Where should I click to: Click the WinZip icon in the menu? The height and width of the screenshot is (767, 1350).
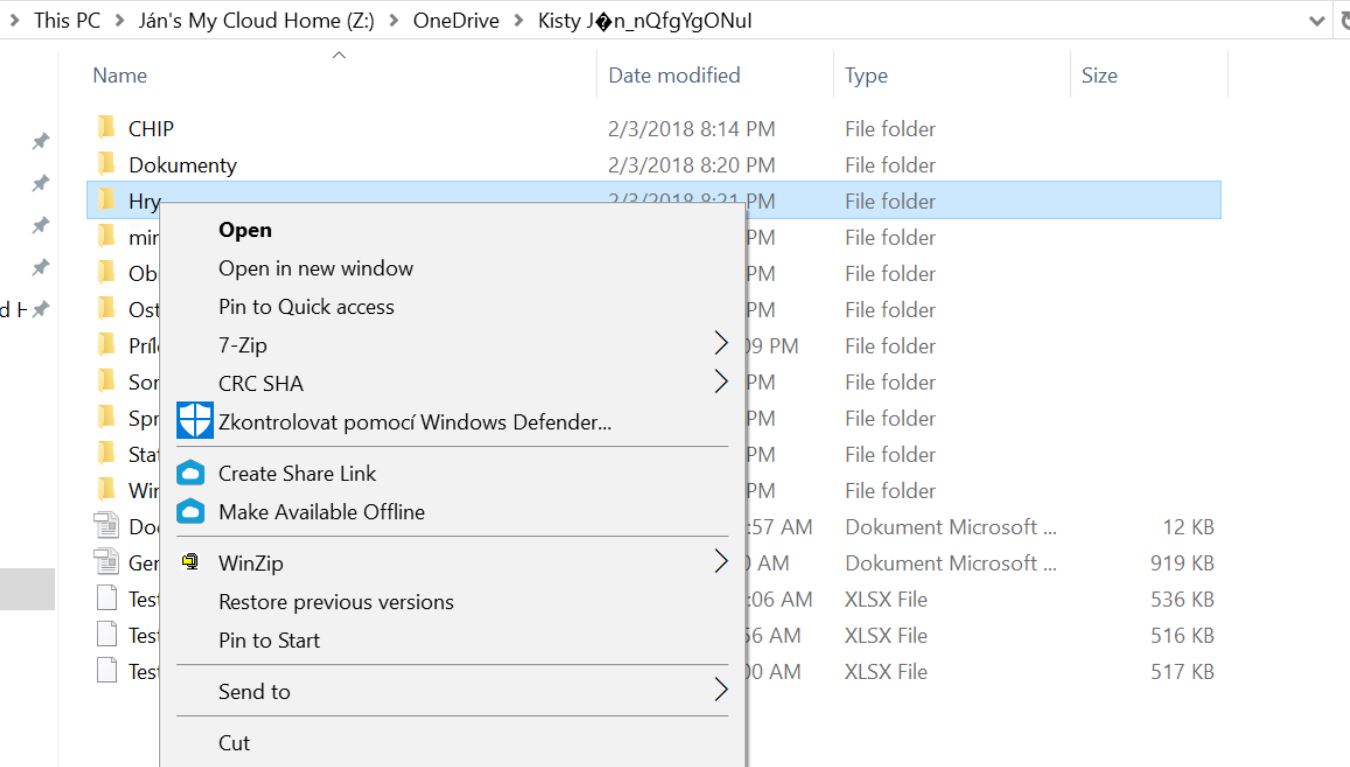(x=190, y=563)
